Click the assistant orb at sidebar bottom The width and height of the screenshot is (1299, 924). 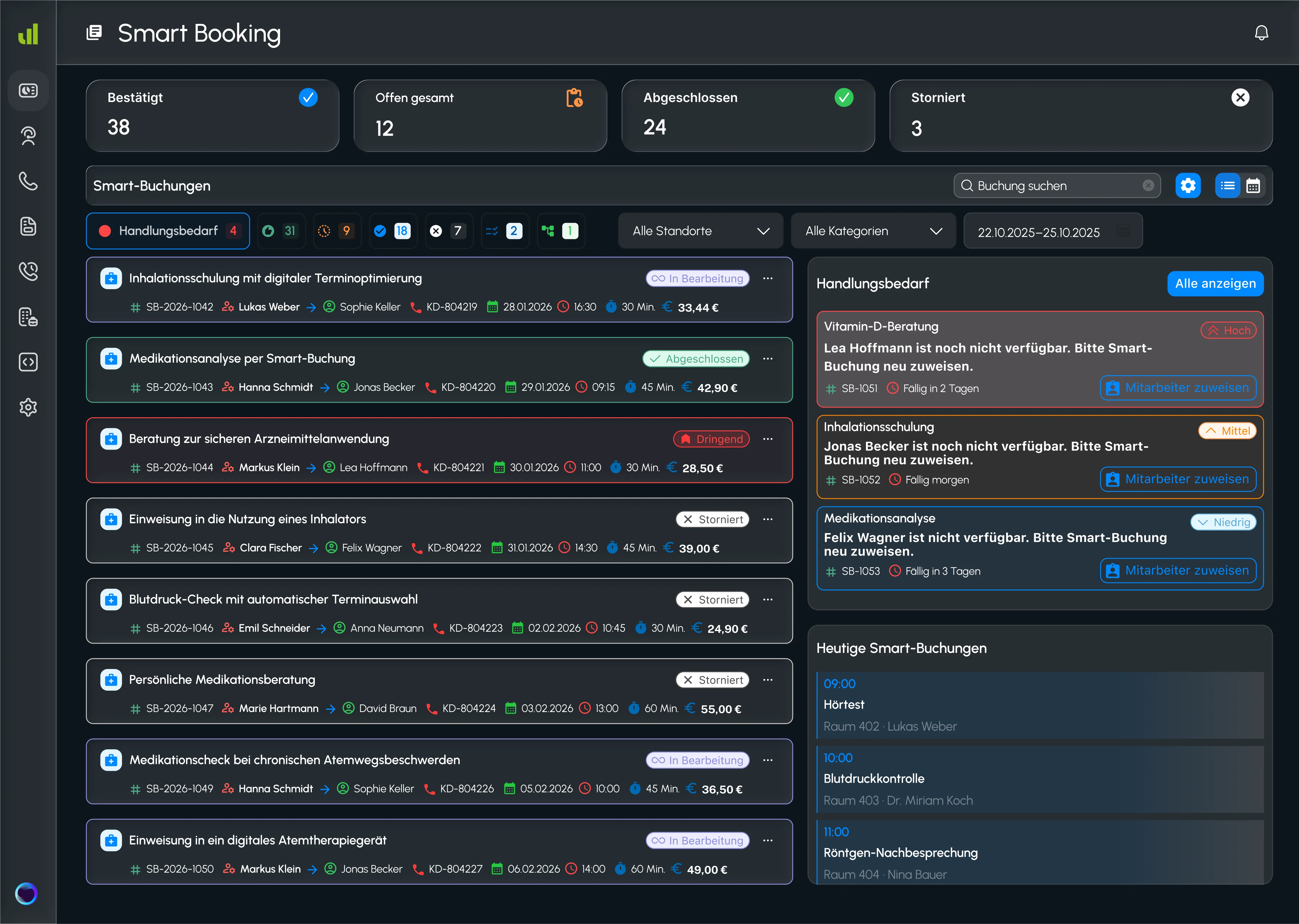(26, 893)
